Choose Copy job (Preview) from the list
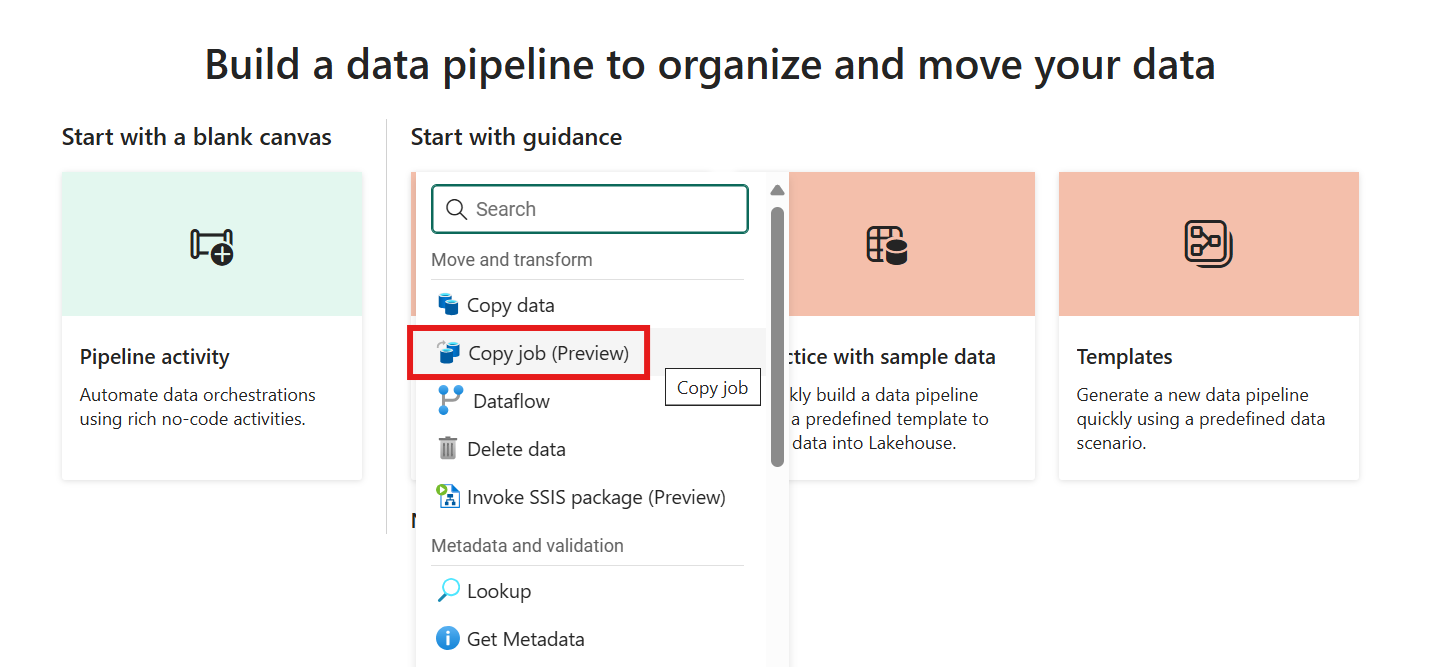 coord(548,353)
